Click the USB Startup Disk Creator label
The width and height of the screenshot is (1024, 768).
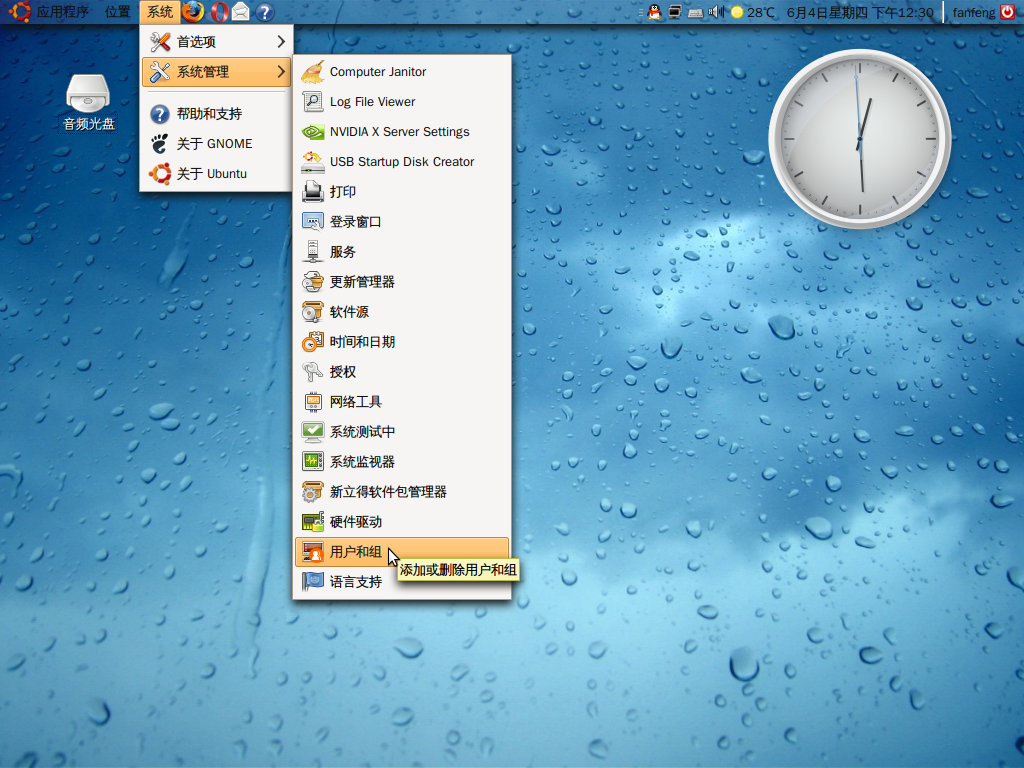coord(402,162)
